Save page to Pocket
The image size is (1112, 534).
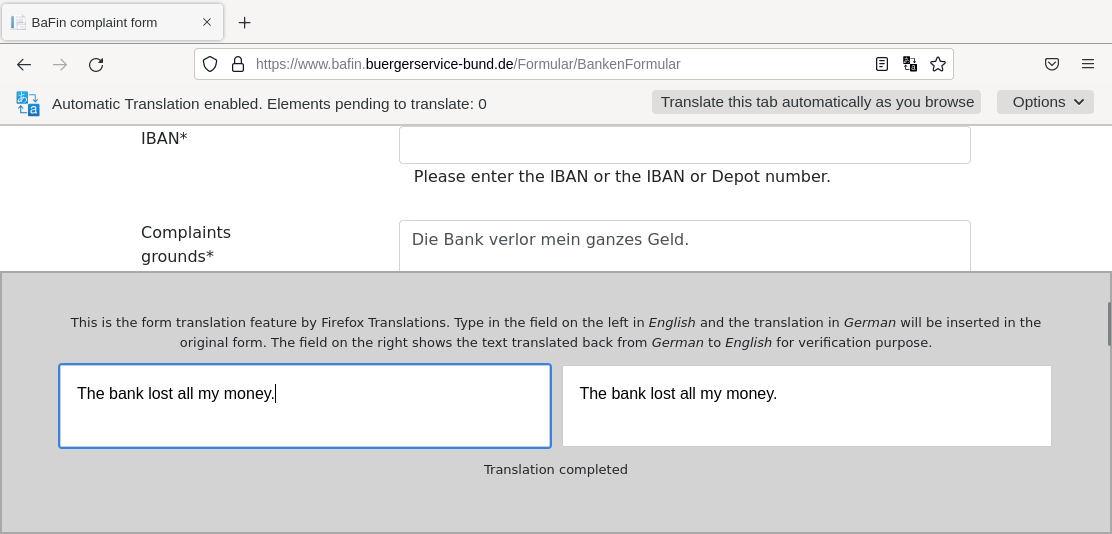(x=1052, y=64)
